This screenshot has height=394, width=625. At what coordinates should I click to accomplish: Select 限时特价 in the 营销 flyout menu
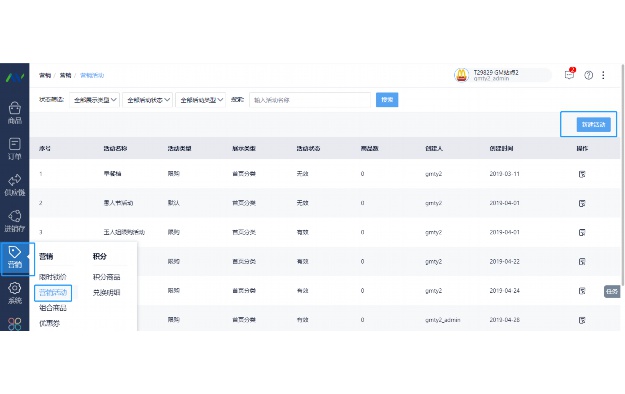(53, 277)
